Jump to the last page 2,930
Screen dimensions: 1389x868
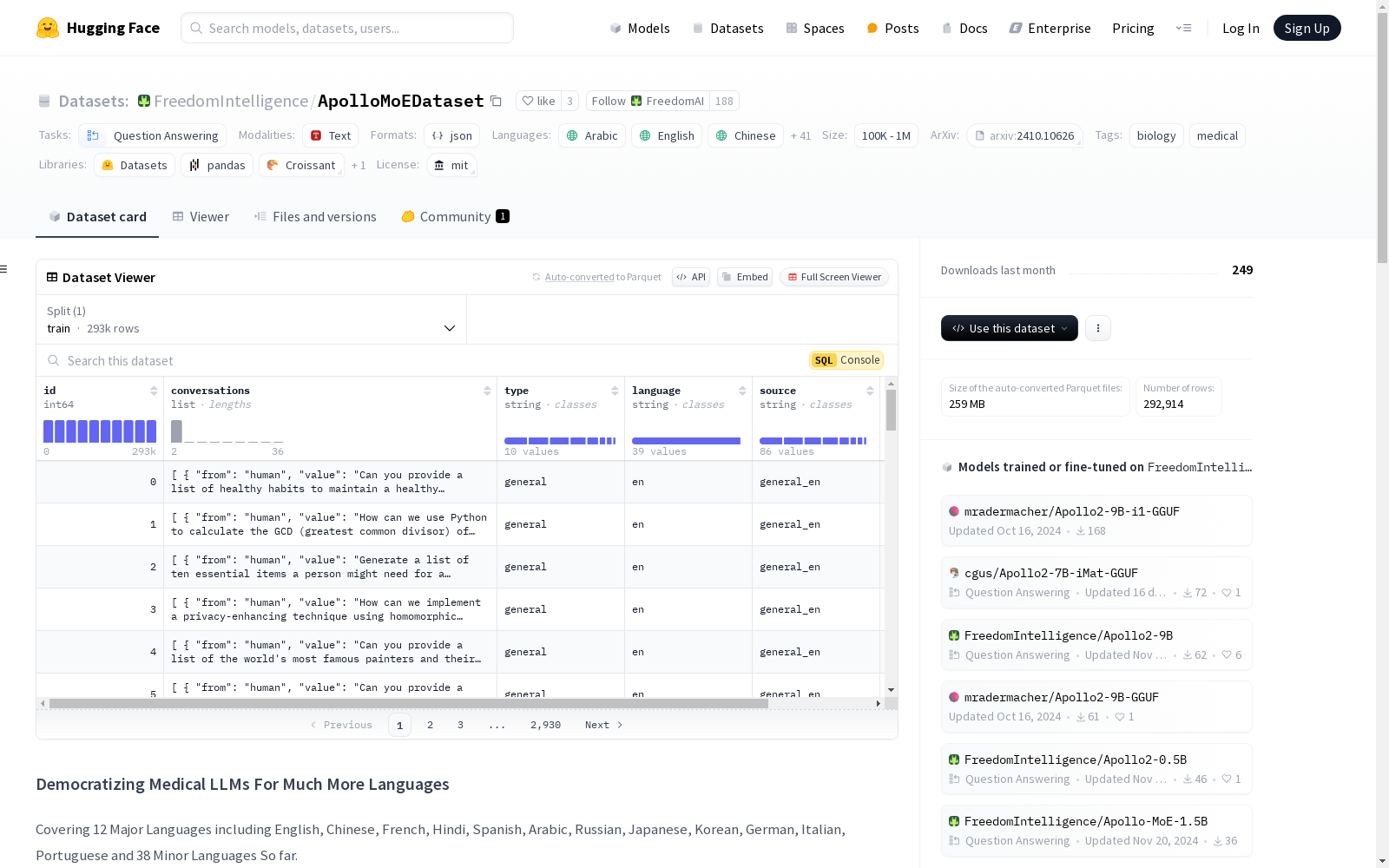[545, 725]
